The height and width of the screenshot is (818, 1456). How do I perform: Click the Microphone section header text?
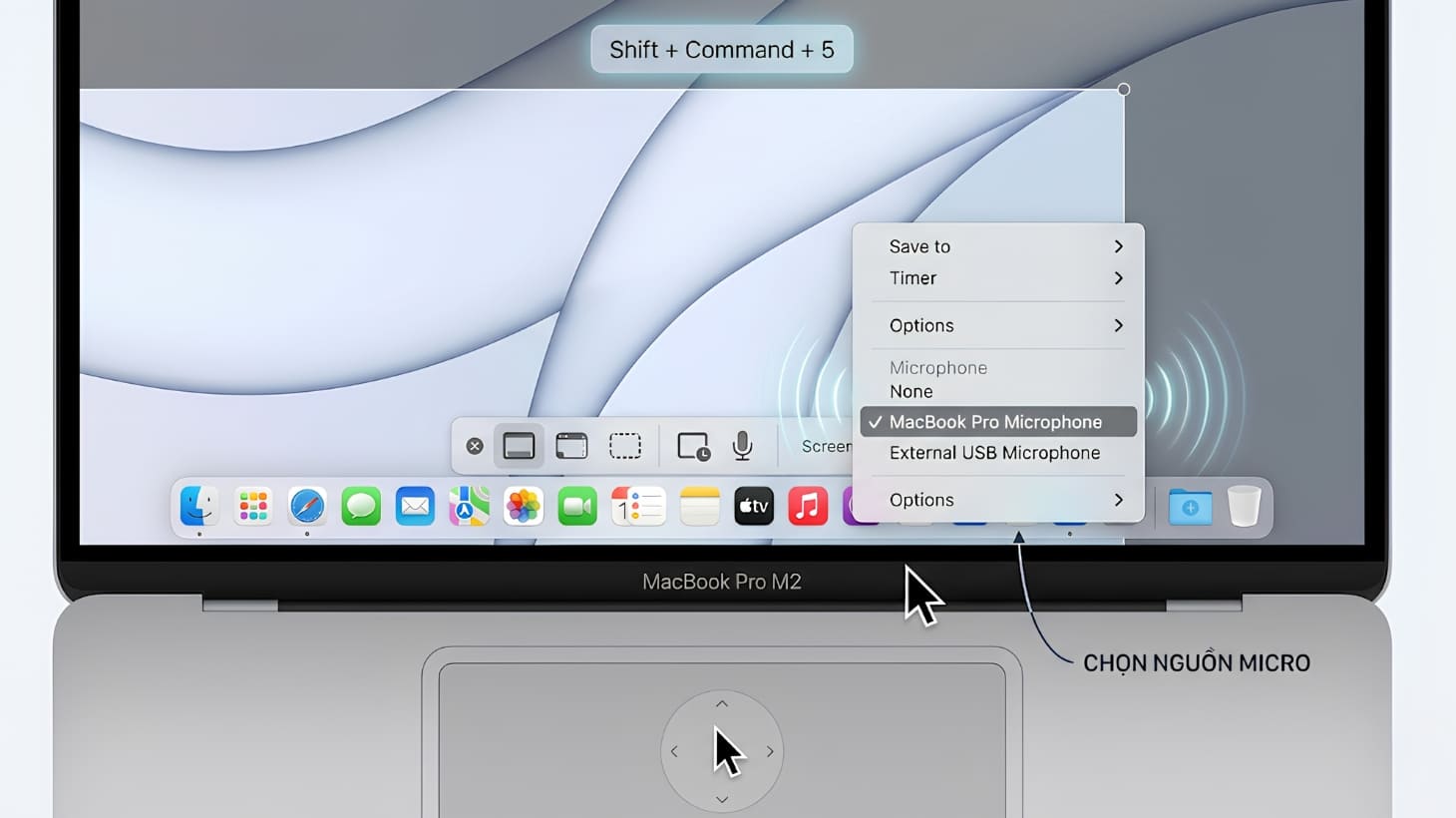point(938,368)
